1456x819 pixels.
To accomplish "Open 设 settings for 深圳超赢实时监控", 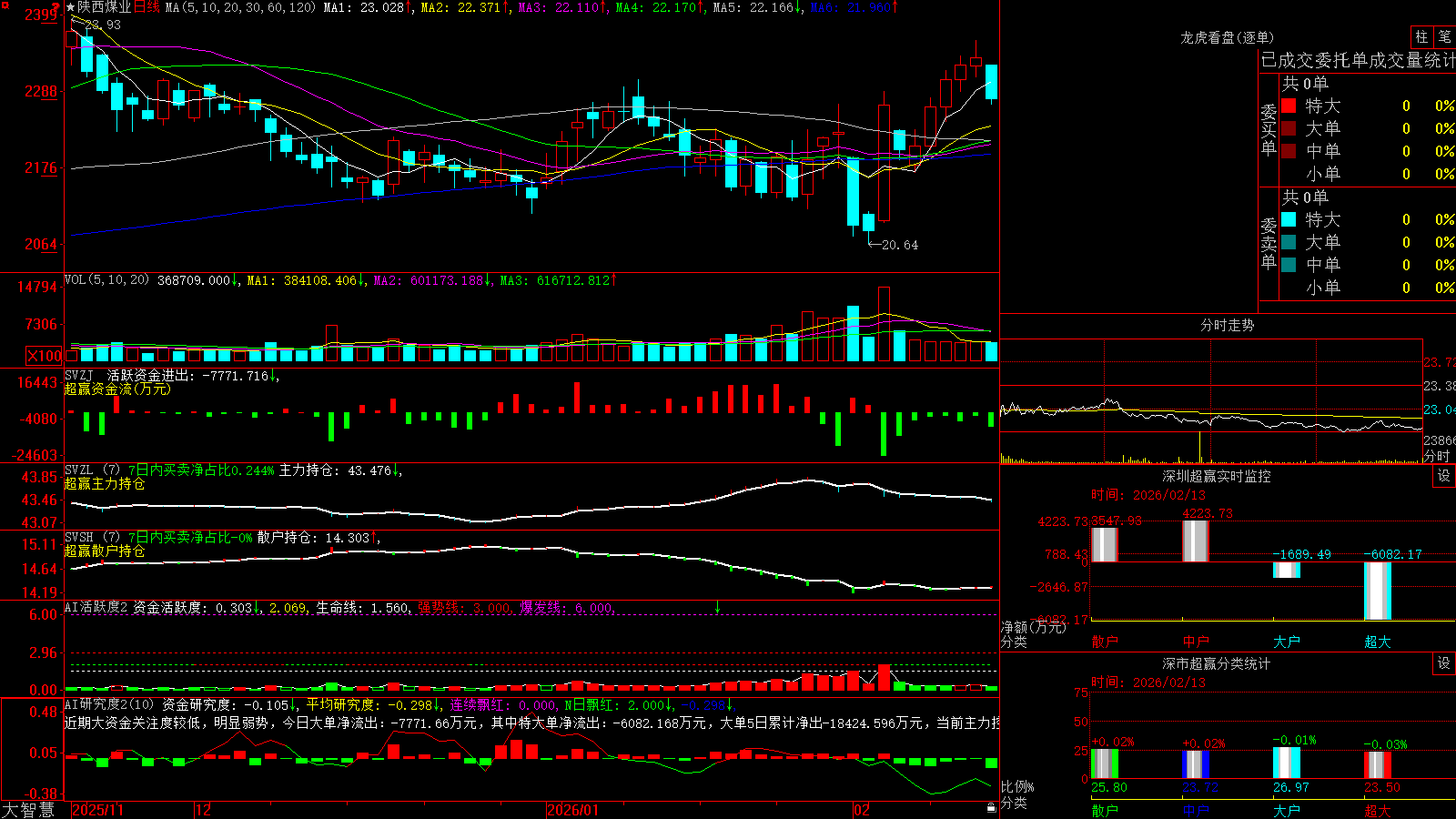I will (1444, 476).
